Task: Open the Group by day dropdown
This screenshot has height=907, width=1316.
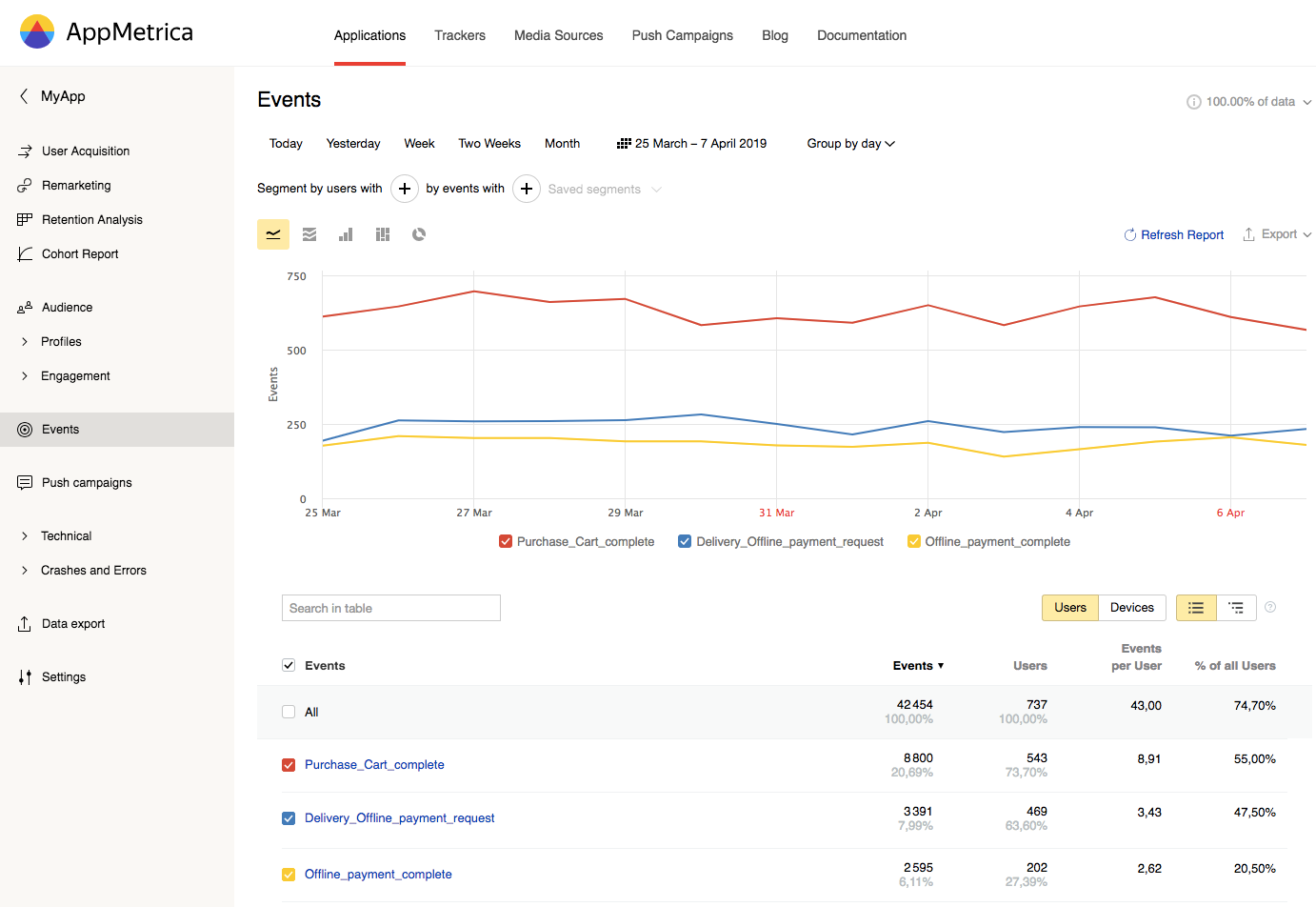Action: point(850,144)
